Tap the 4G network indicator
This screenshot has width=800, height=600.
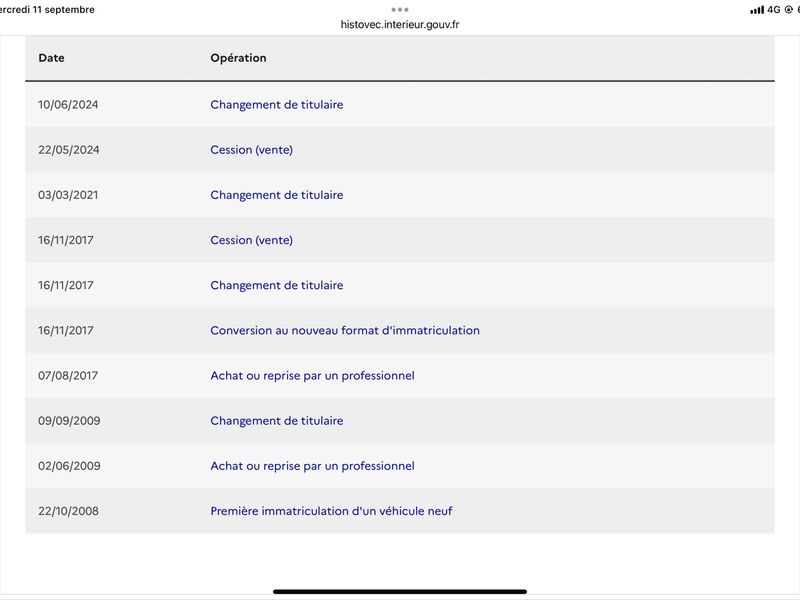pos(773,10)
